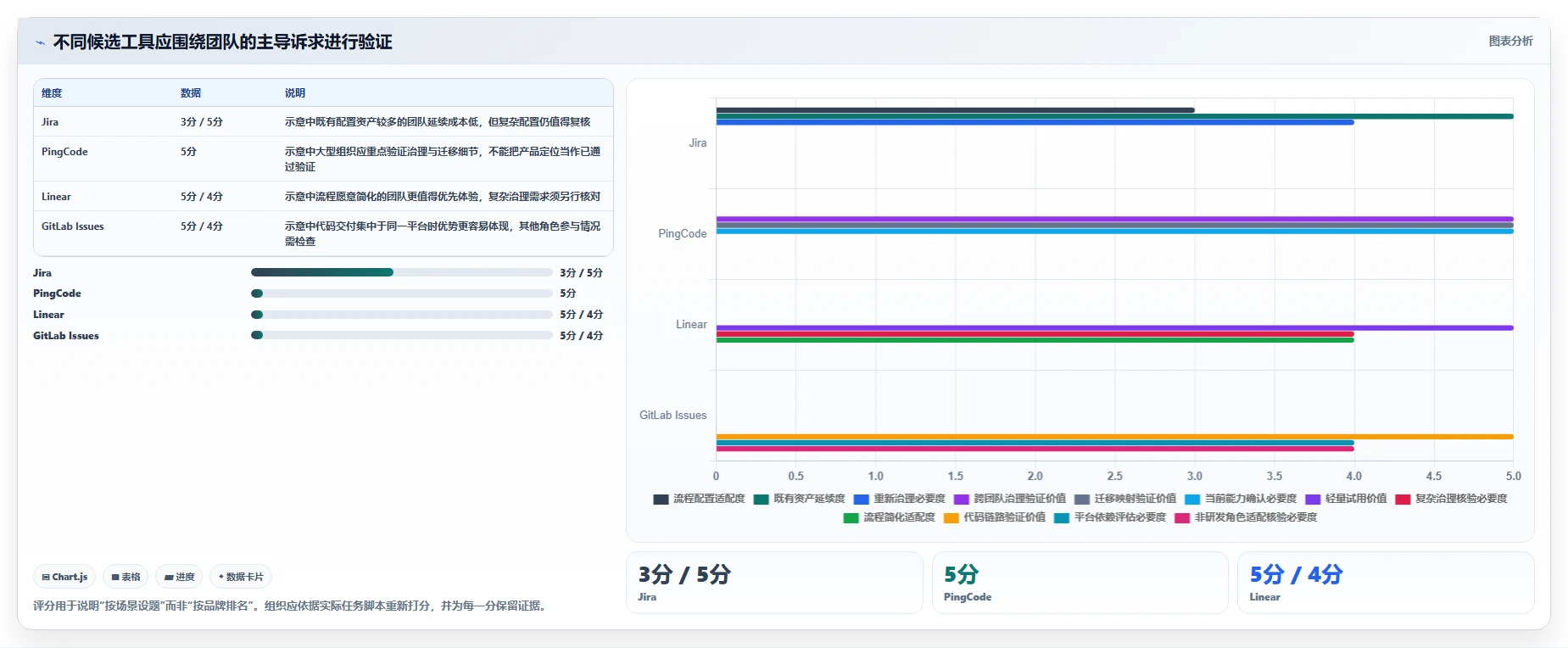Click the 维度 column header
The width and height of the screenshot is (1568, 648).
click(52, 93)
